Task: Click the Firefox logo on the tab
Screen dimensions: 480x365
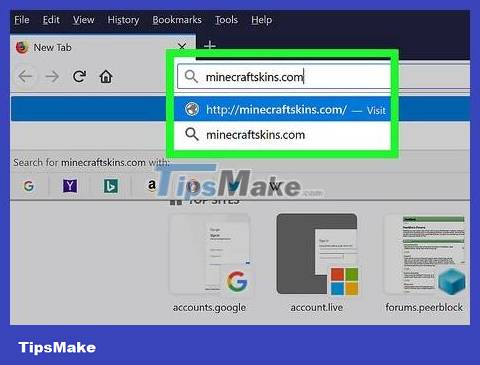Action: coord(22,48)
